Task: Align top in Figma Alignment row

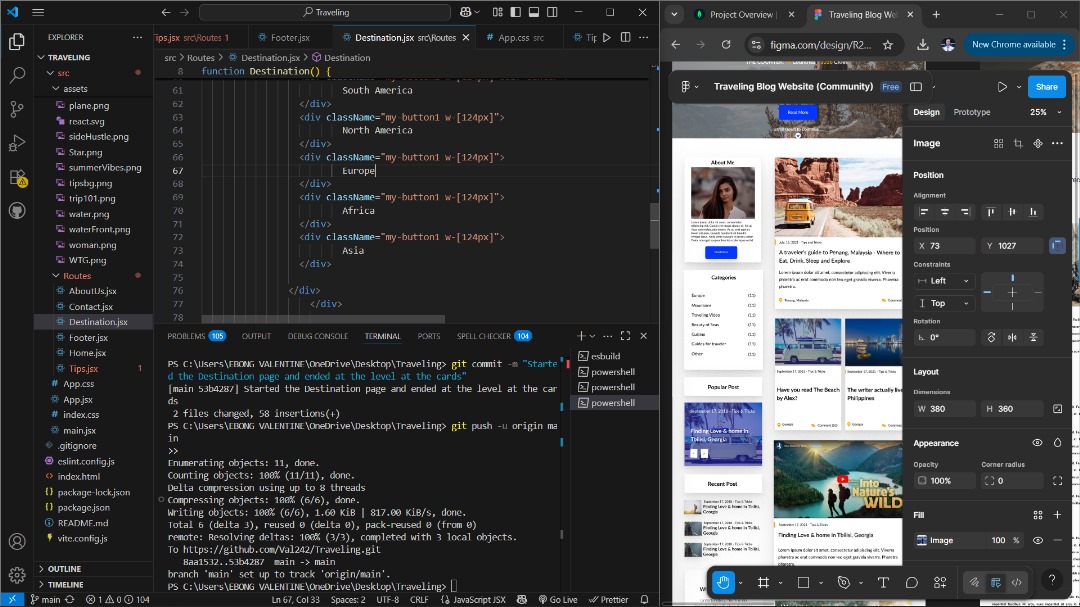Action: [x=990, y=212]
